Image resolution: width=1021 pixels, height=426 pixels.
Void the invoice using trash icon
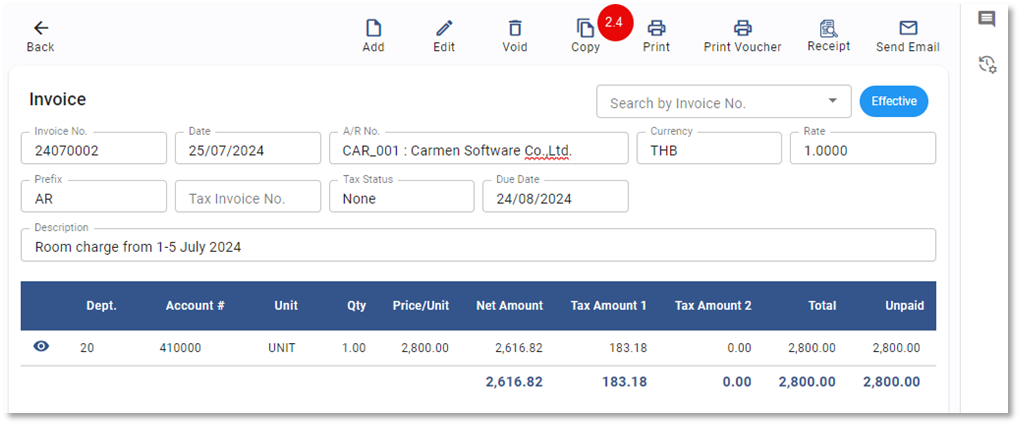pos(515,29)
